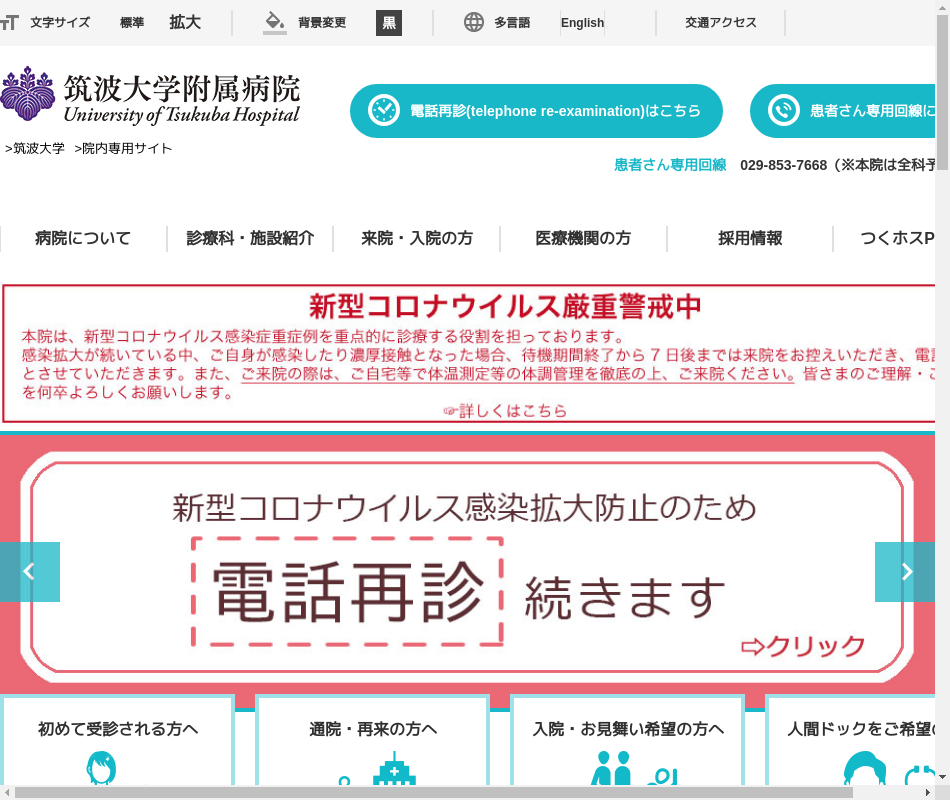Screen dimensions: 950x800
Task: Click the globe multilingual icon
Action: pyautogui.click(x=474, y=22)
